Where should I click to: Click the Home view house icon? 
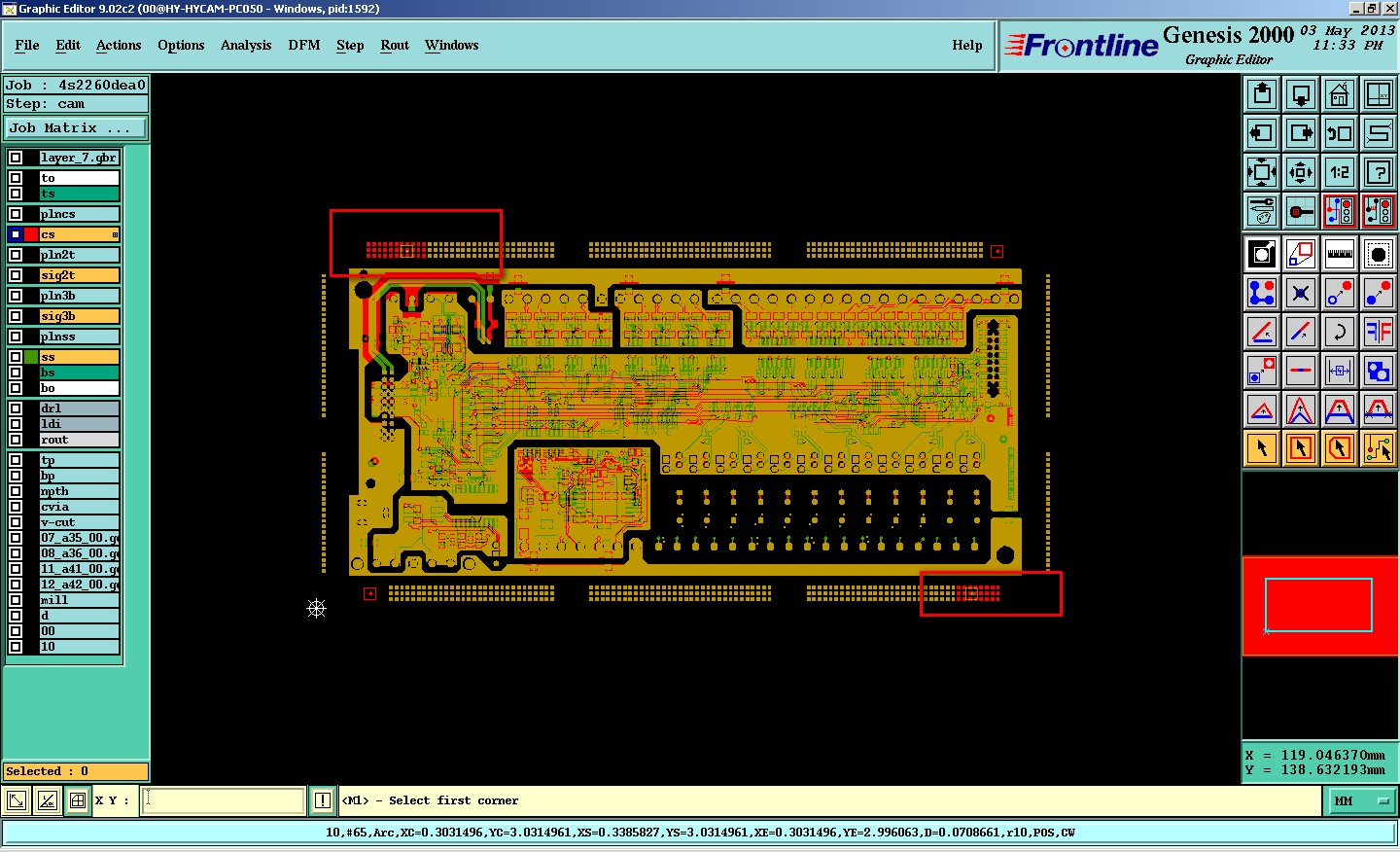pyautogui.click(x=1340, y=94)
